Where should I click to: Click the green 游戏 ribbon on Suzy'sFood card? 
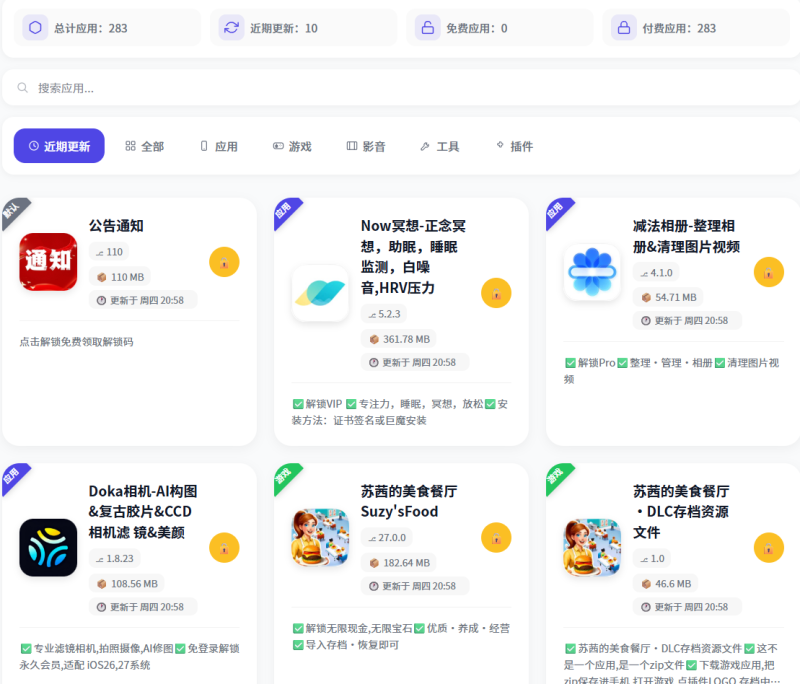pos(285,475)
